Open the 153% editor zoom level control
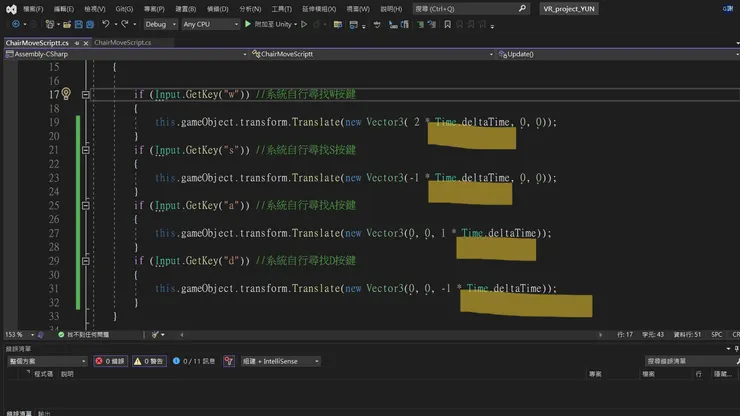 [19, 334]
